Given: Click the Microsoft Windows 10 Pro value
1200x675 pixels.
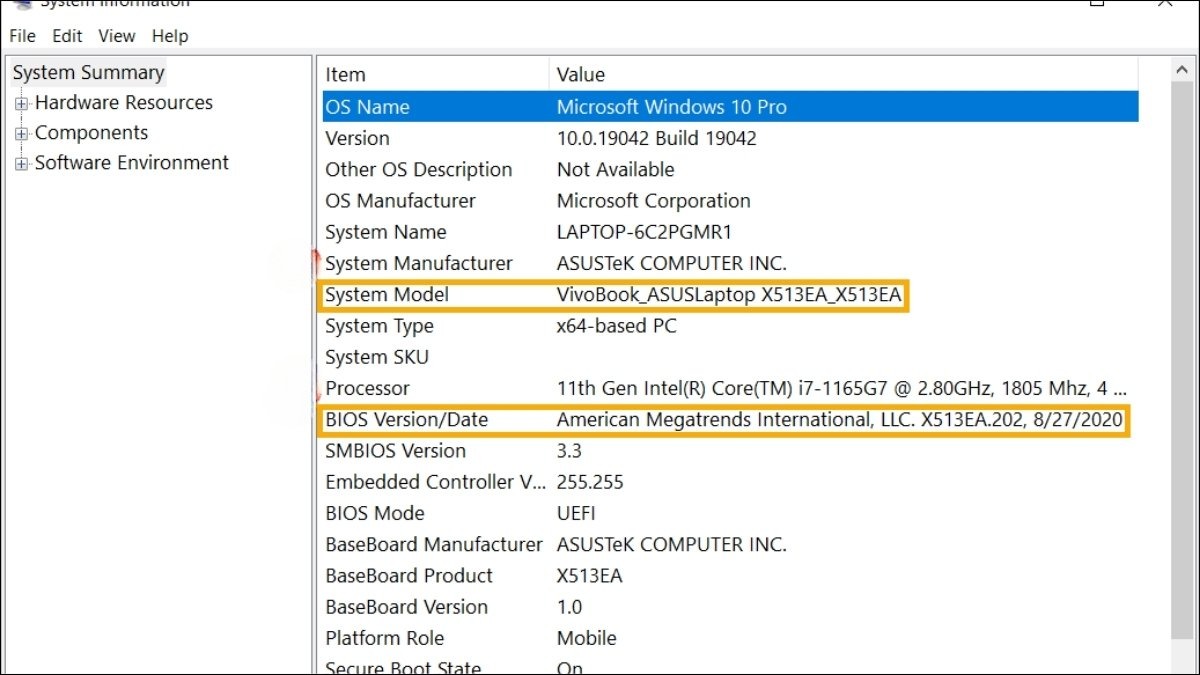Looking at the screenshot, I should click(x=671, y=107).
